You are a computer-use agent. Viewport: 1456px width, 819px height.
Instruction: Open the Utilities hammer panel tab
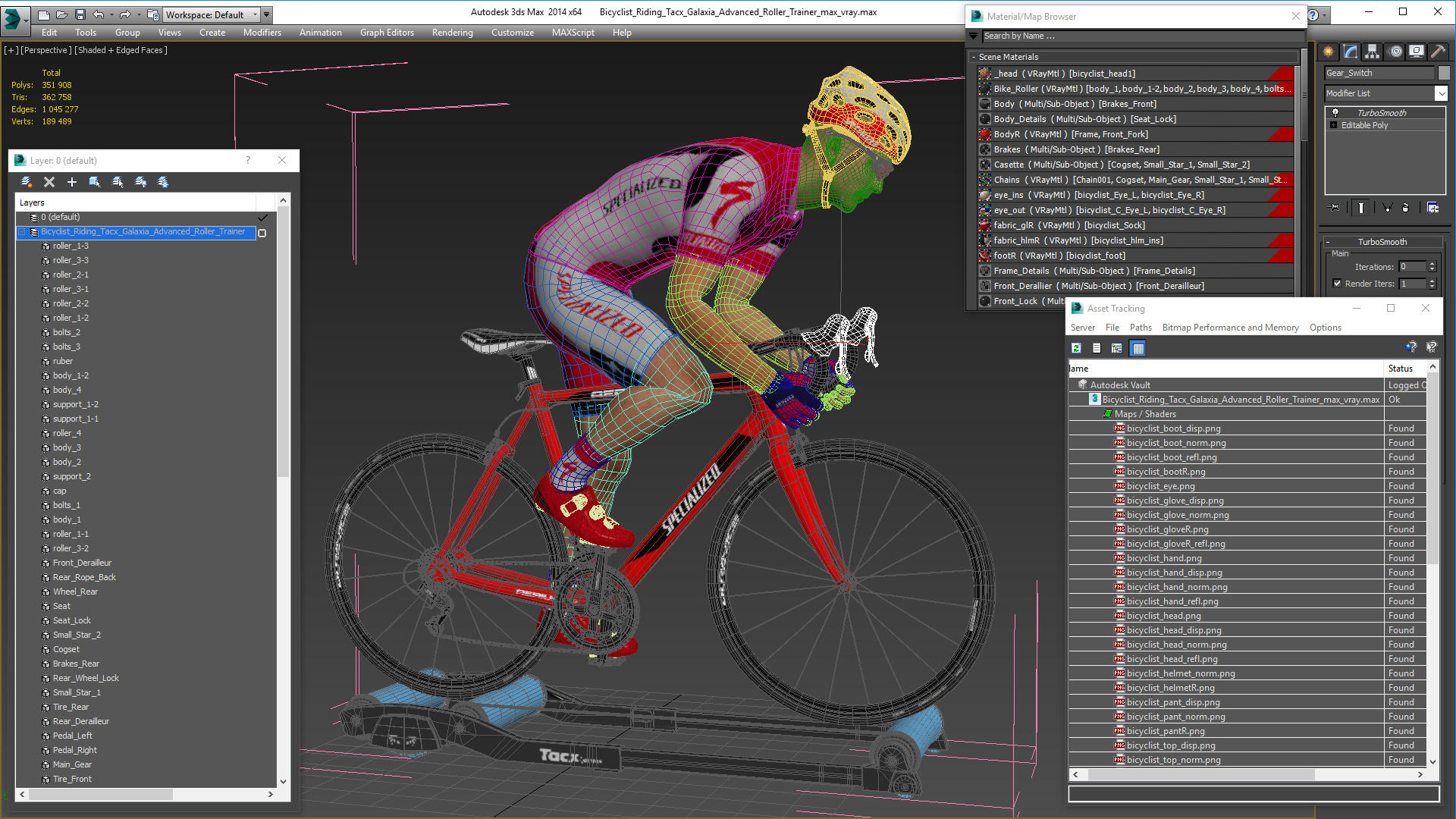tap(1438, 52)
